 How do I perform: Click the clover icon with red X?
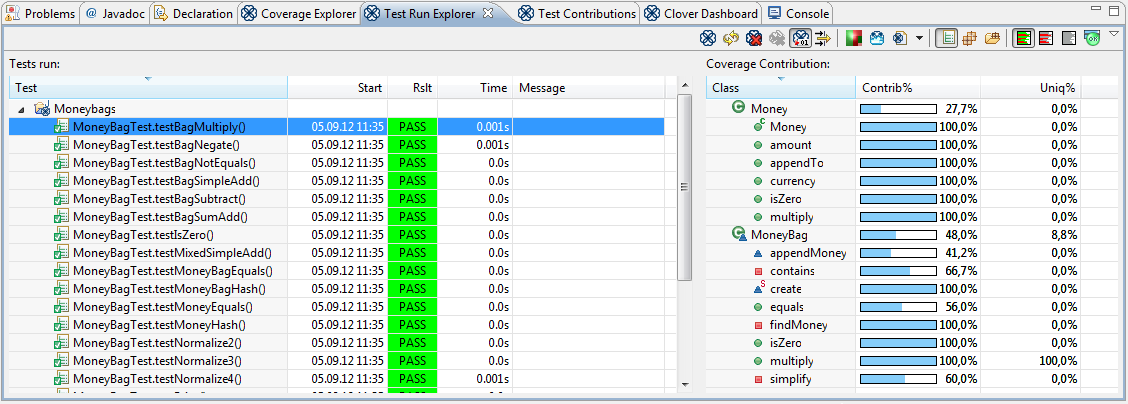pos(754,39)
